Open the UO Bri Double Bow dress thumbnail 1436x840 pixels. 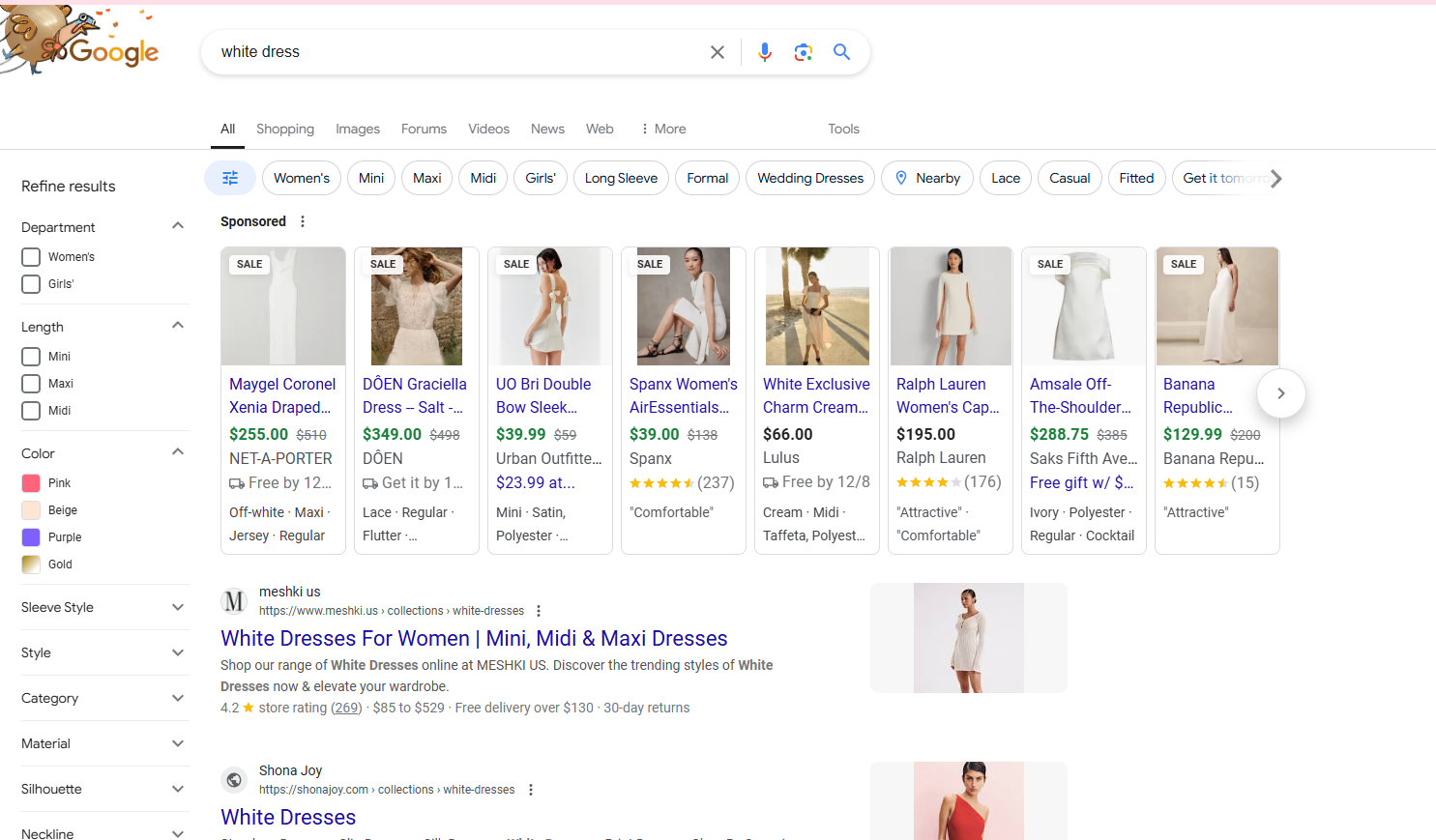tap(550, 306)
